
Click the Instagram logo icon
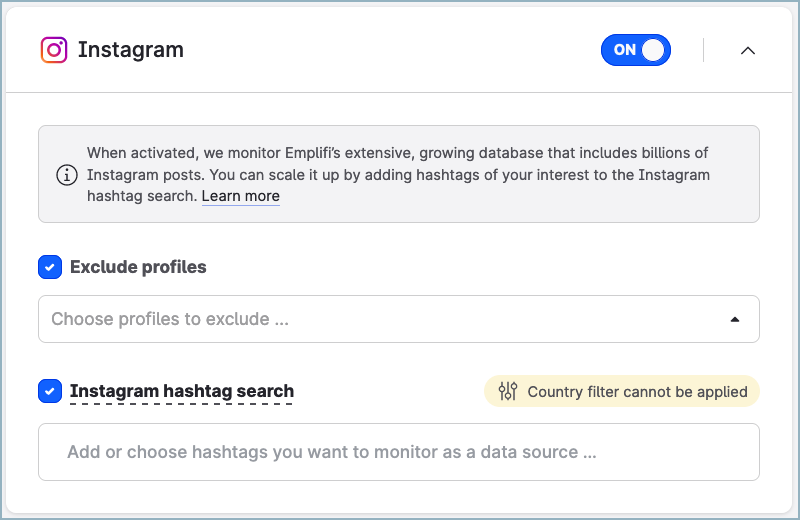coord(54,50)
